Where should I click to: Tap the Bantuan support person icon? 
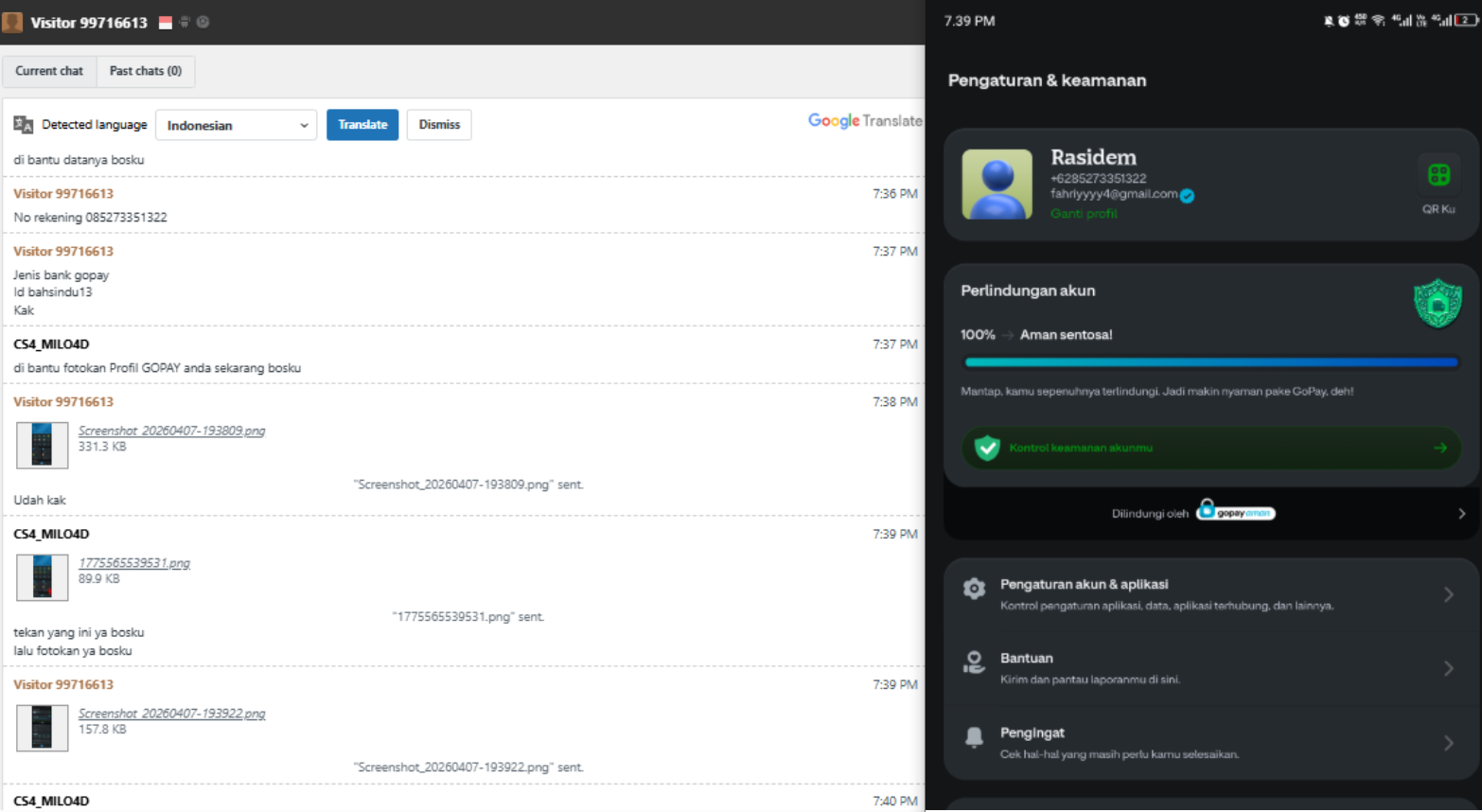[x=974, y=662]
